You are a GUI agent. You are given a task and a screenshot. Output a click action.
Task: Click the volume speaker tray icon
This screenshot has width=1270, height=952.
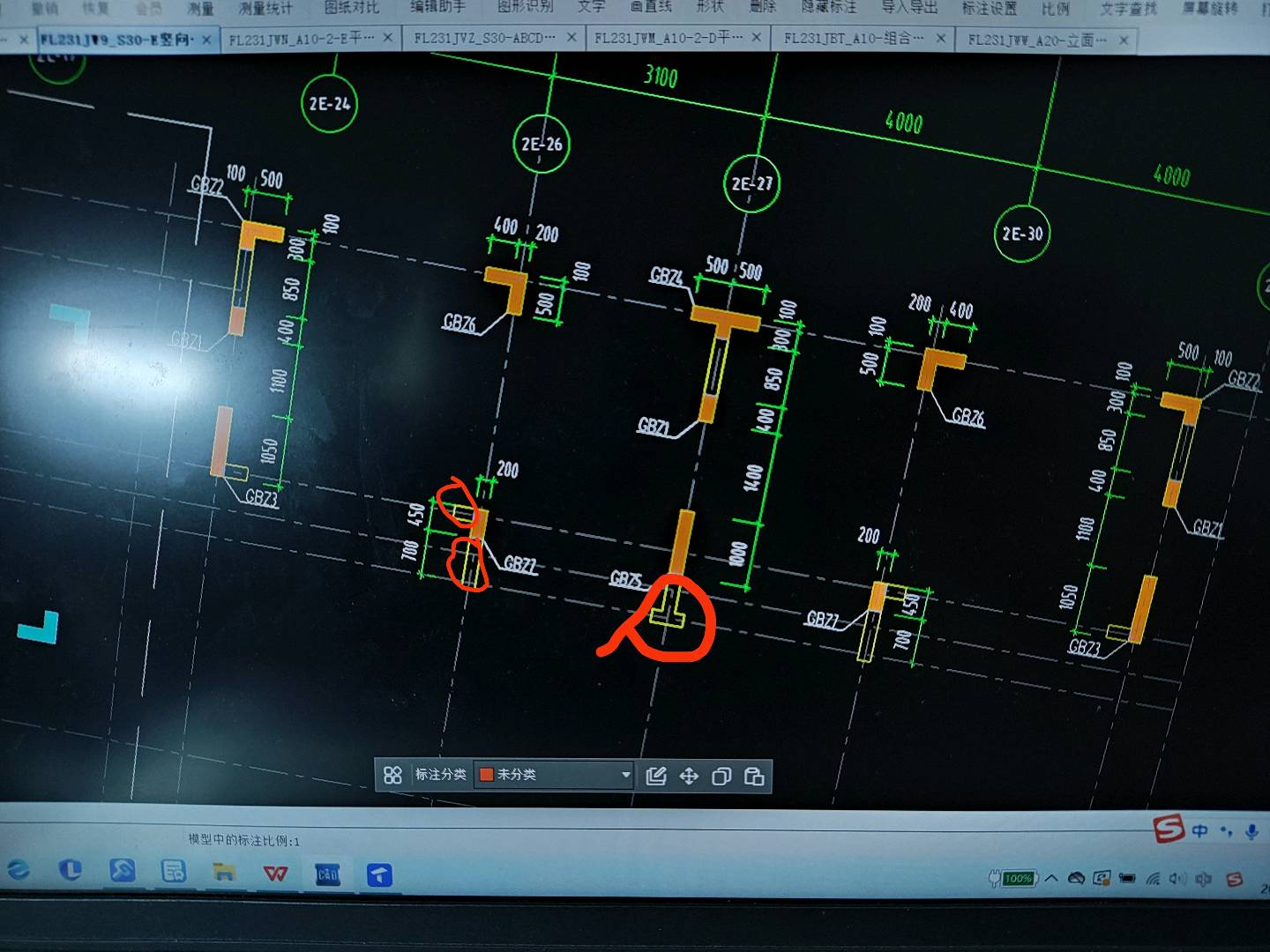(1177, 878)
